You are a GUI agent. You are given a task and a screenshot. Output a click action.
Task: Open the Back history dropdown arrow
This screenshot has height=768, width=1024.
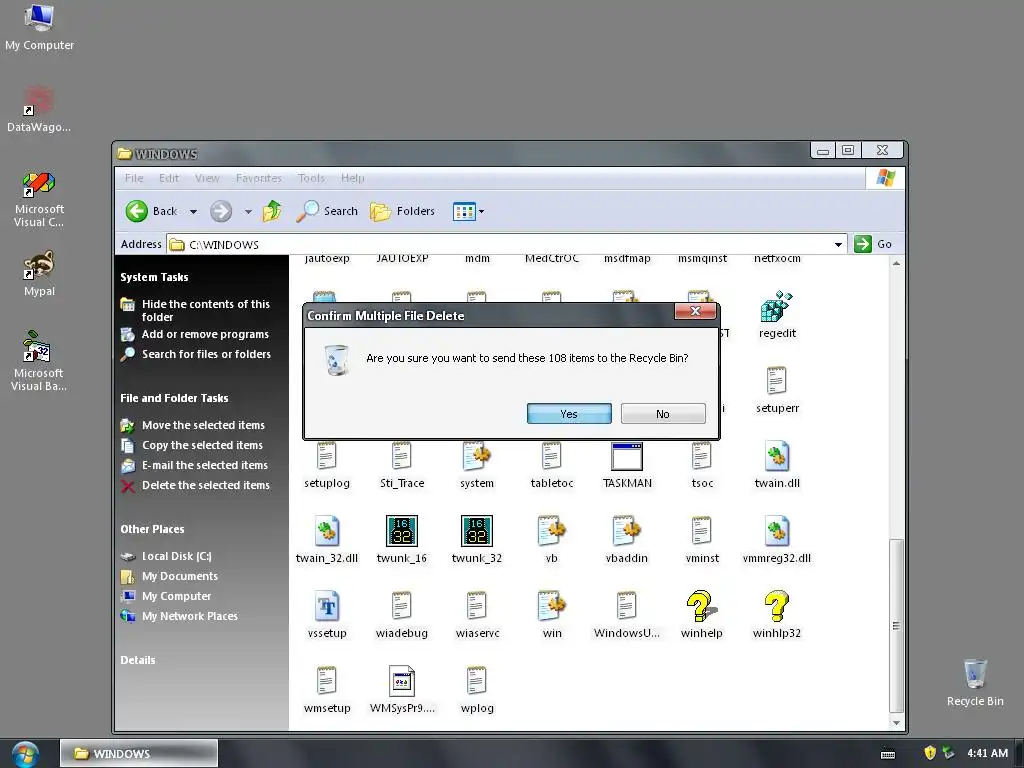[193, 212]
